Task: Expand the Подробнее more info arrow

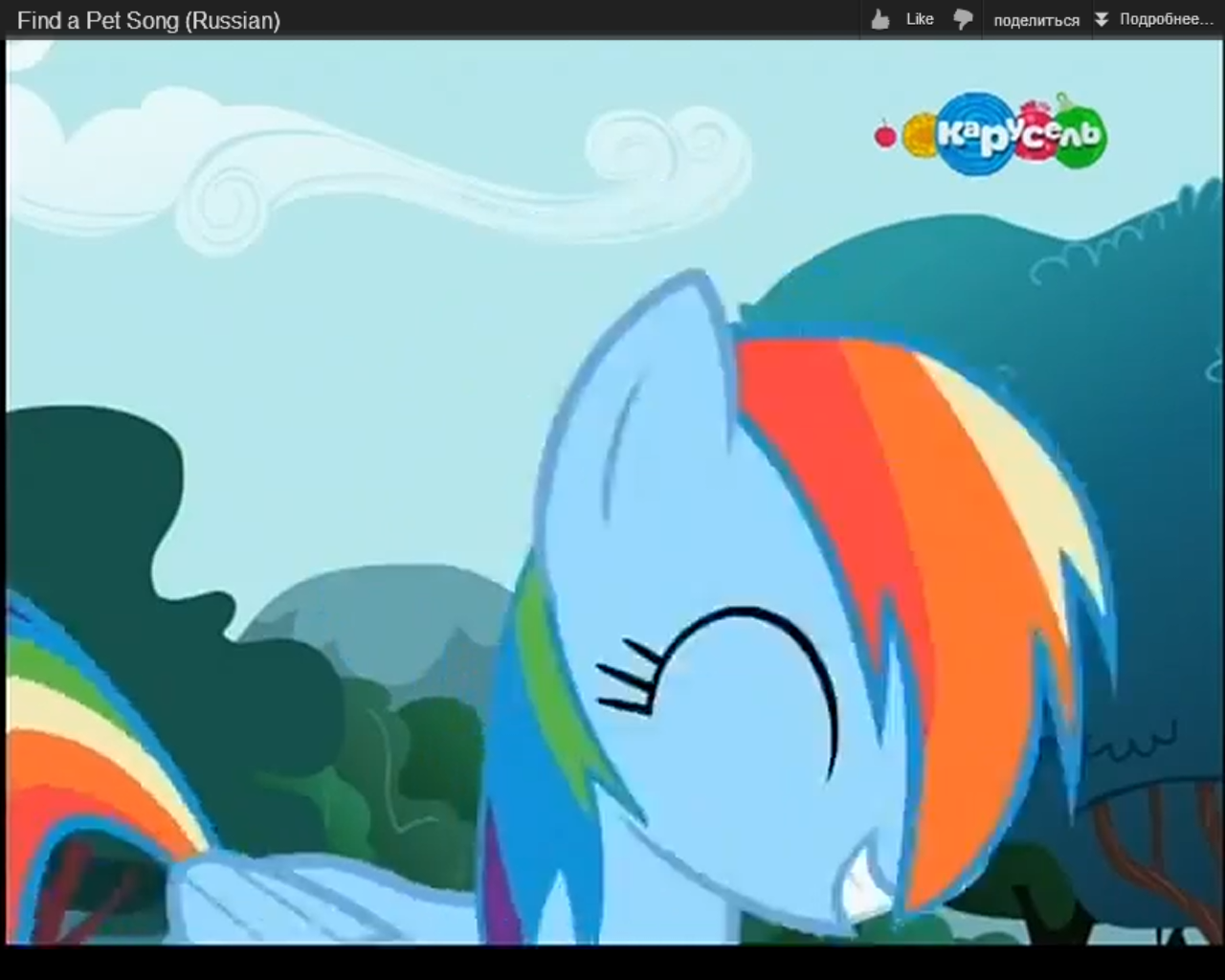Action: click(1102, 19)
